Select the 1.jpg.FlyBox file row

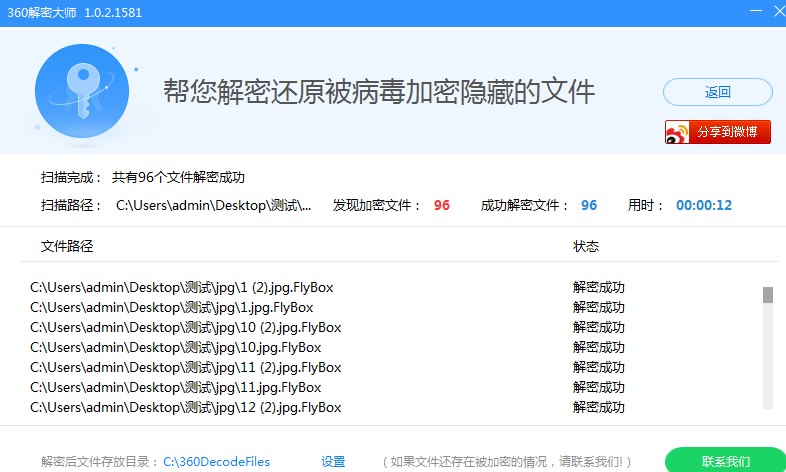click(171, 307)
